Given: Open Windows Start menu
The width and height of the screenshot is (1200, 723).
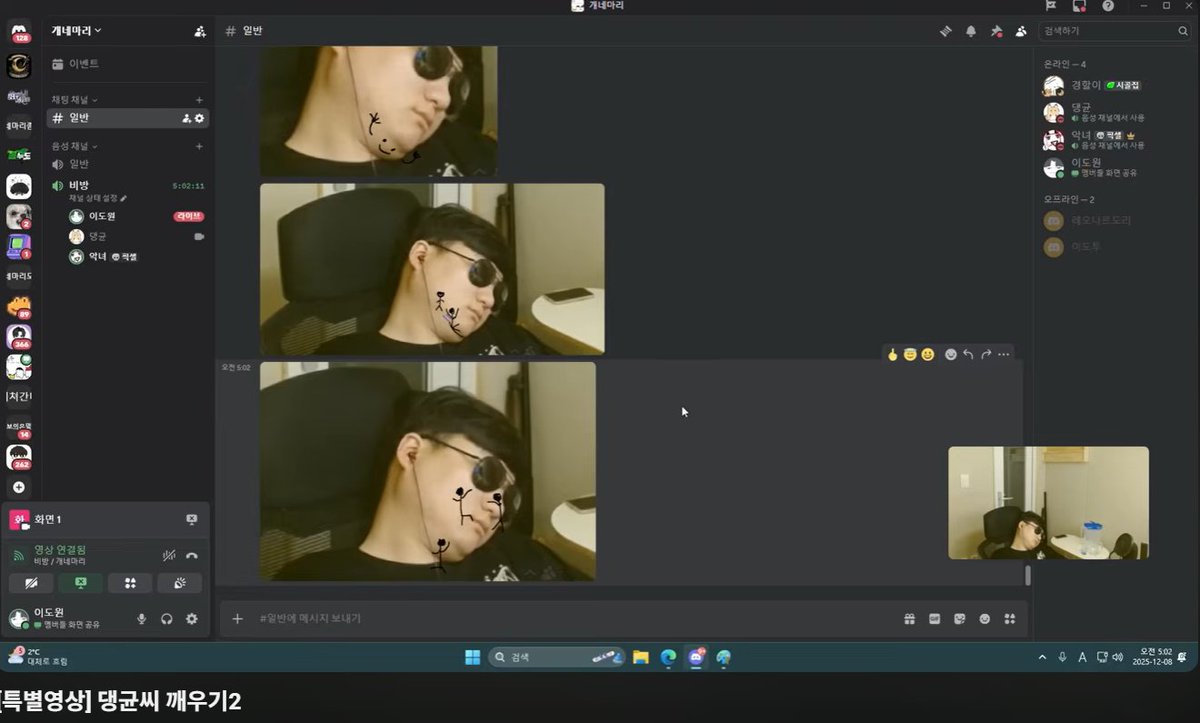Looking at the screenshot, I should [x=472, y=657].
